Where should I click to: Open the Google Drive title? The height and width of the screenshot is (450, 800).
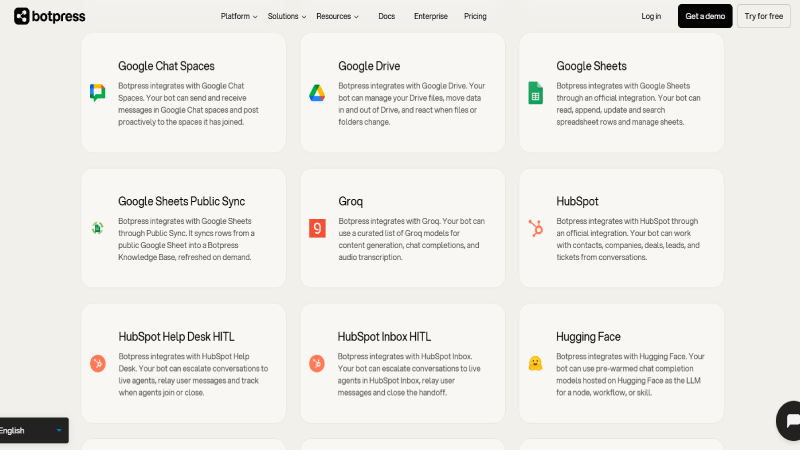coord(369,66)
